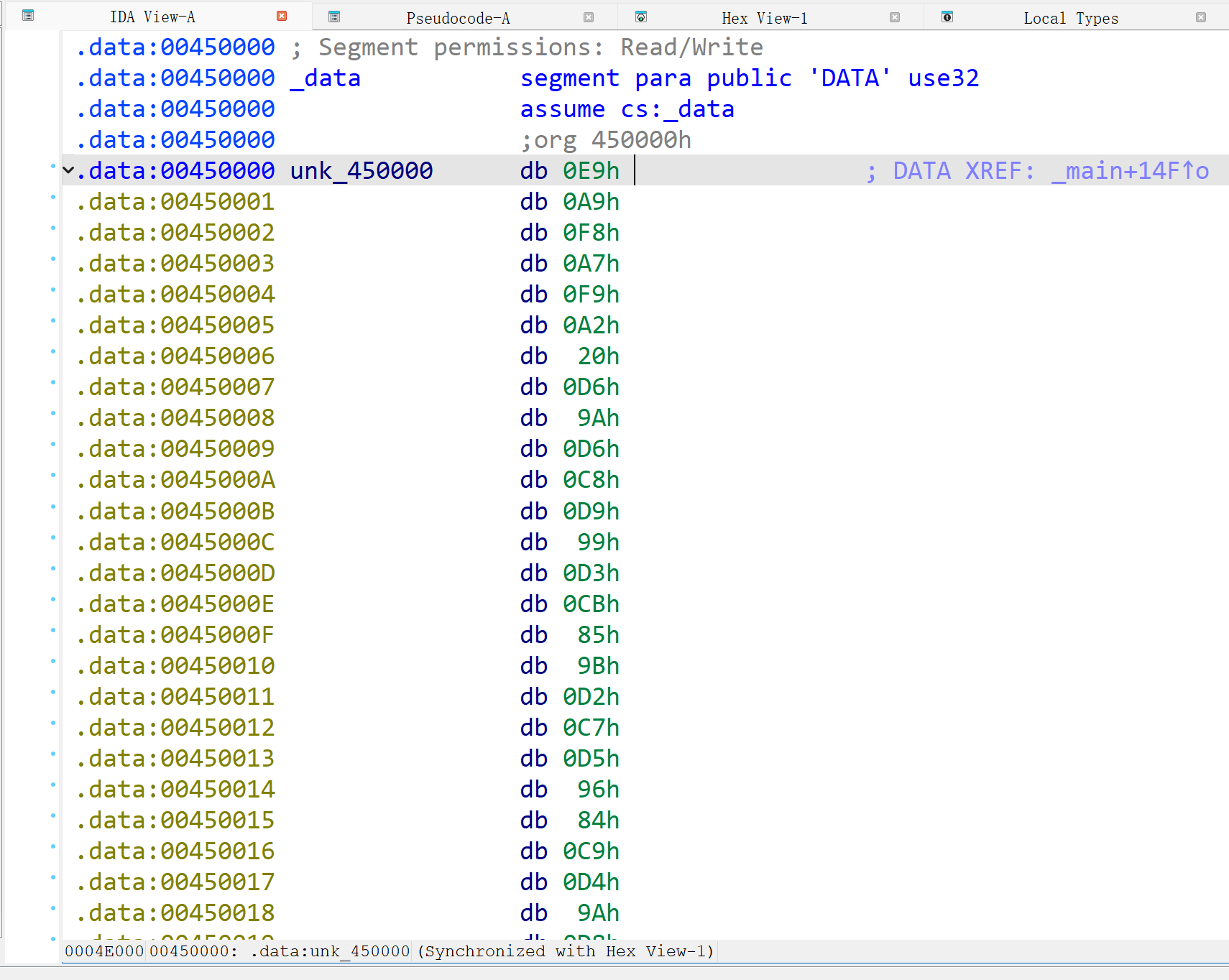Toggle breakpoint dot at address 00450008
This screenshot has height=980, width=1229.
[x=53, y=413]
